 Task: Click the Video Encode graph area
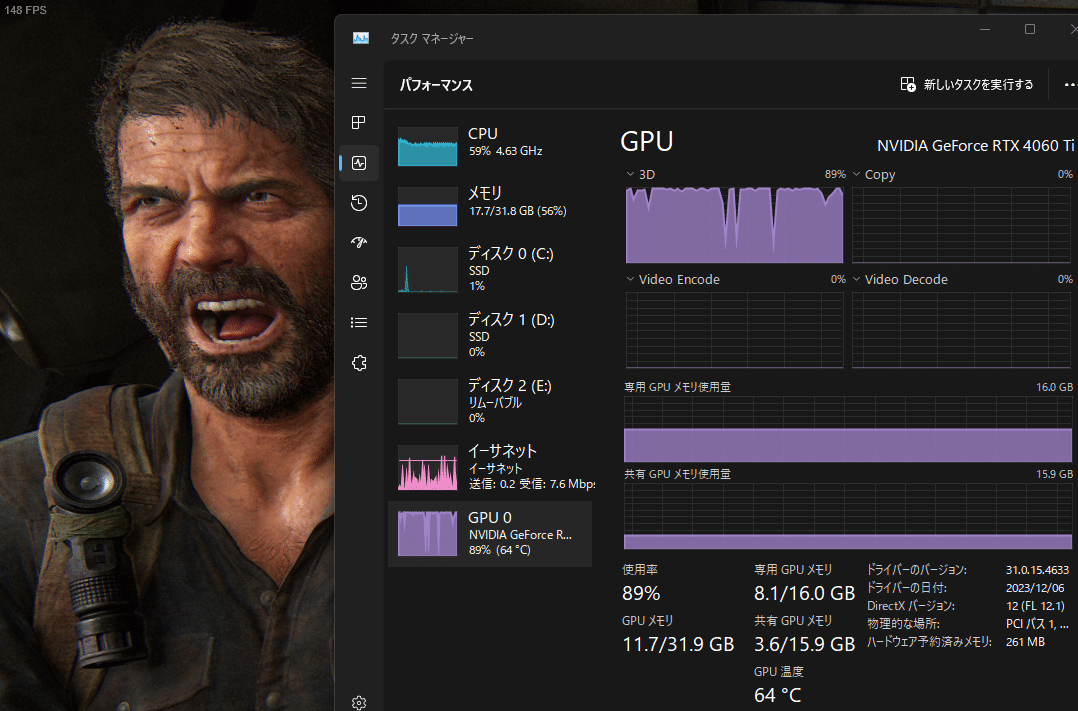(734, 330)
